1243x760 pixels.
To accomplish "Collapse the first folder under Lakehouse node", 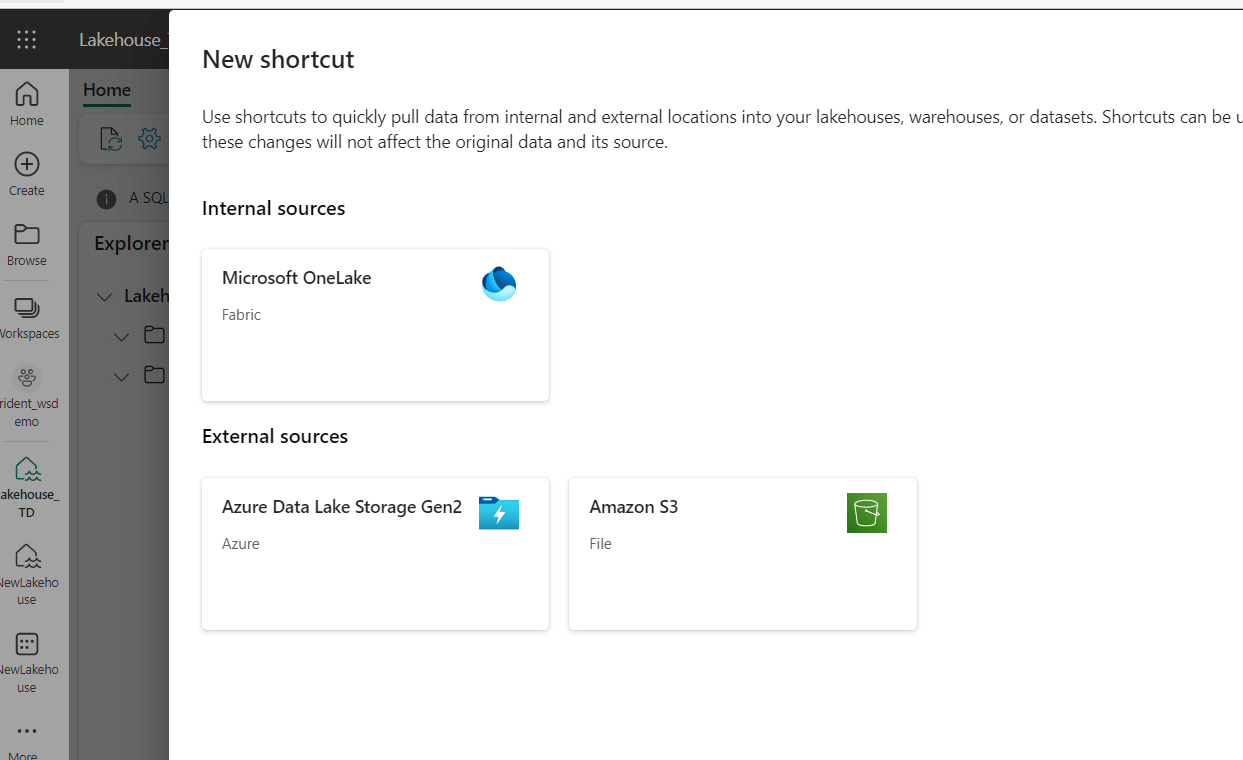I will point(121,337).
